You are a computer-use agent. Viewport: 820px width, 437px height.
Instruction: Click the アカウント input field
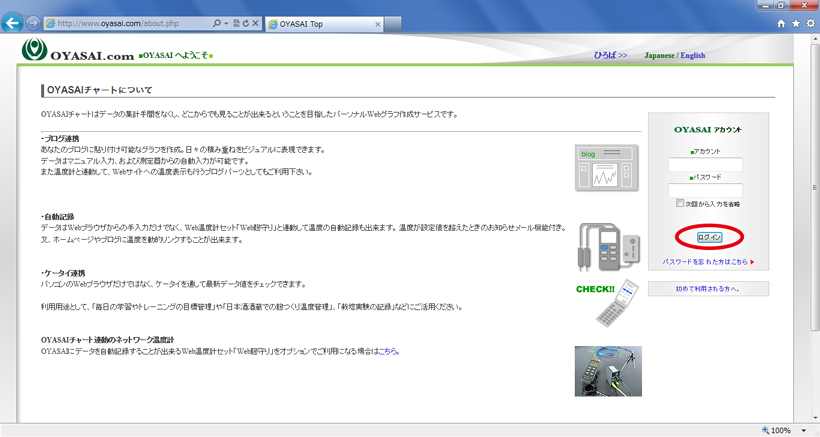tap(705, 165)
